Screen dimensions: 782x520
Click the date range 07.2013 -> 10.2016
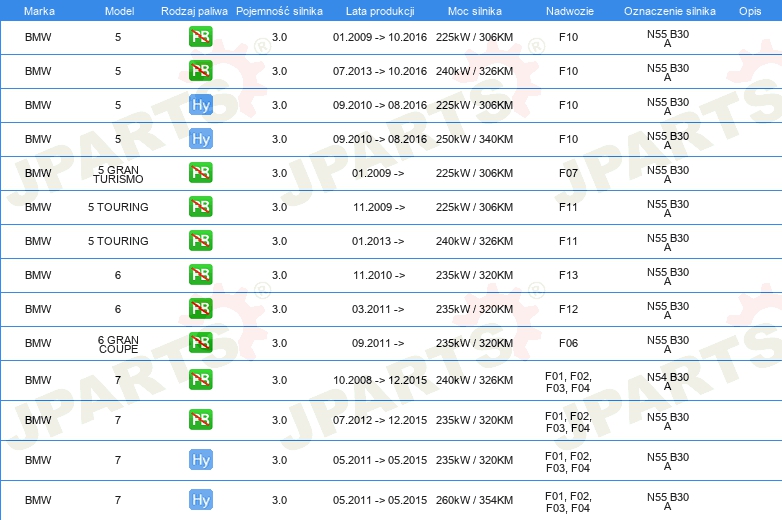click(380, 71)
